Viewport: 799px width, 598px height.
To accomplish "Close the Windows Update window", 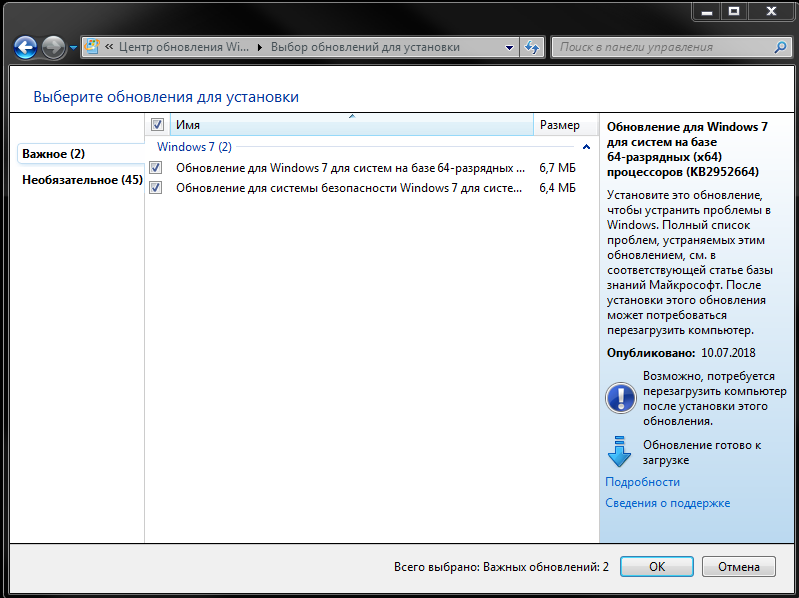I will click(x=770, y=11).
